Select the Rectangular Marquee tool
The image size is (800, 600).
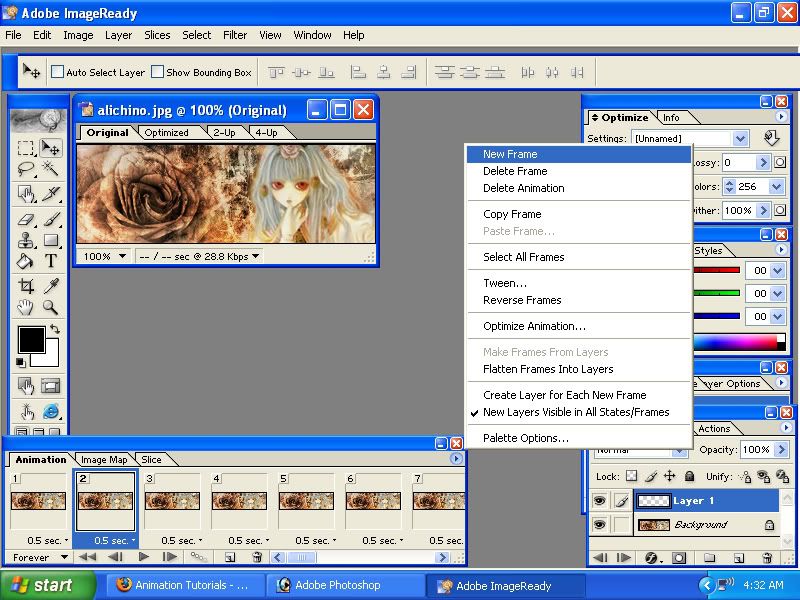pos(26,148)
